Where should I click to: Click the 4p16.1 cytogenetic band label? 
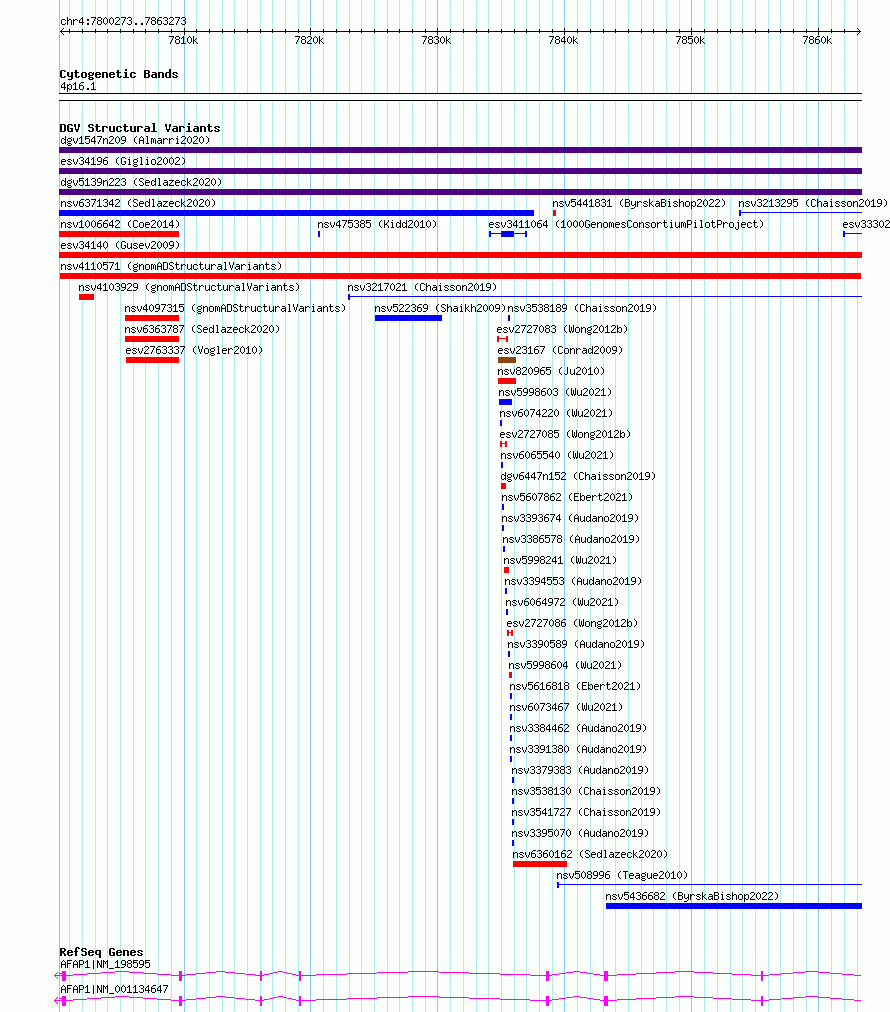78,86
